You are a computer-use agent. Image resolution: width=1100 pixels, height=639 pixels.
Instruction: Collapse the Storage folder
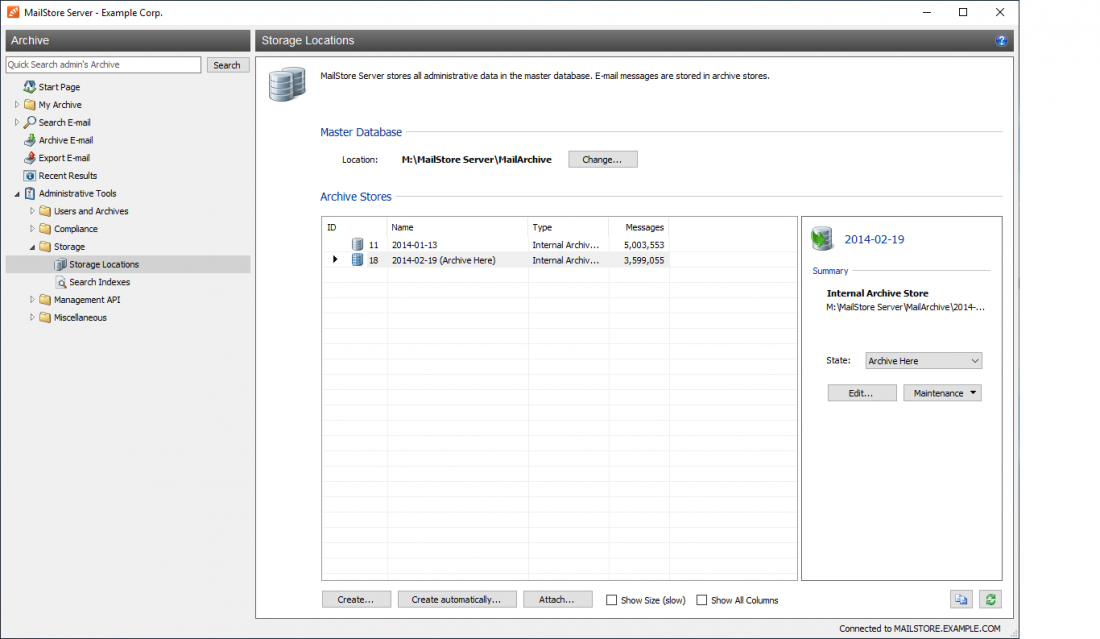click(31, 246)
